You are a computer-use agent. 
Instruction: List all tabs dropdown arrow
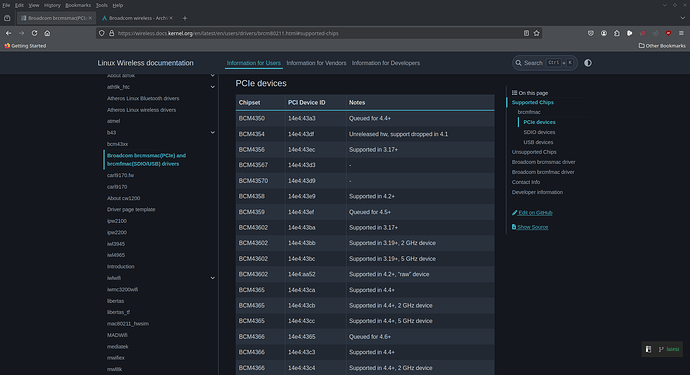[683, 18]
